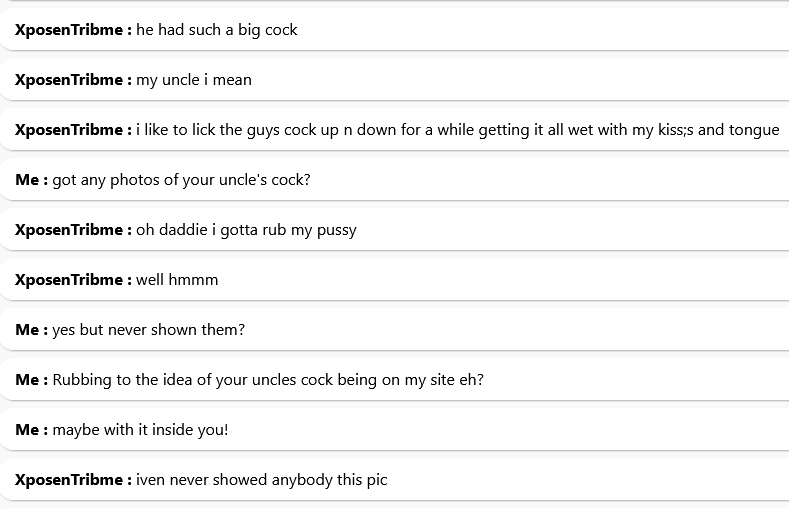The width and height of the screenshot is (789, 509).
Task: Select 'Me' label on the 'Rubbing to' row
Action: click(27, 380)
